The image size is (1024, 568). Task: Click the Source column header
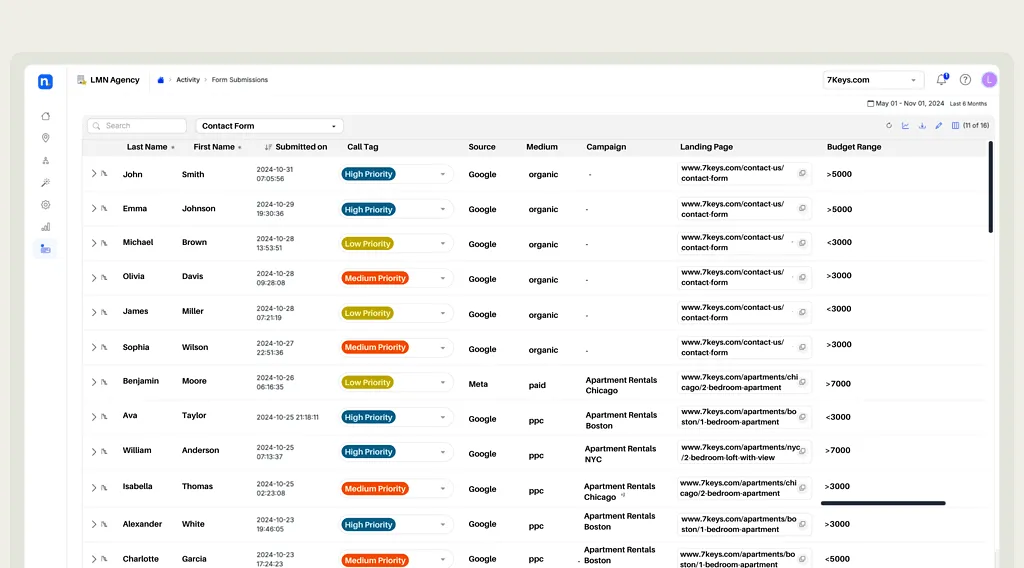point(482,147)
